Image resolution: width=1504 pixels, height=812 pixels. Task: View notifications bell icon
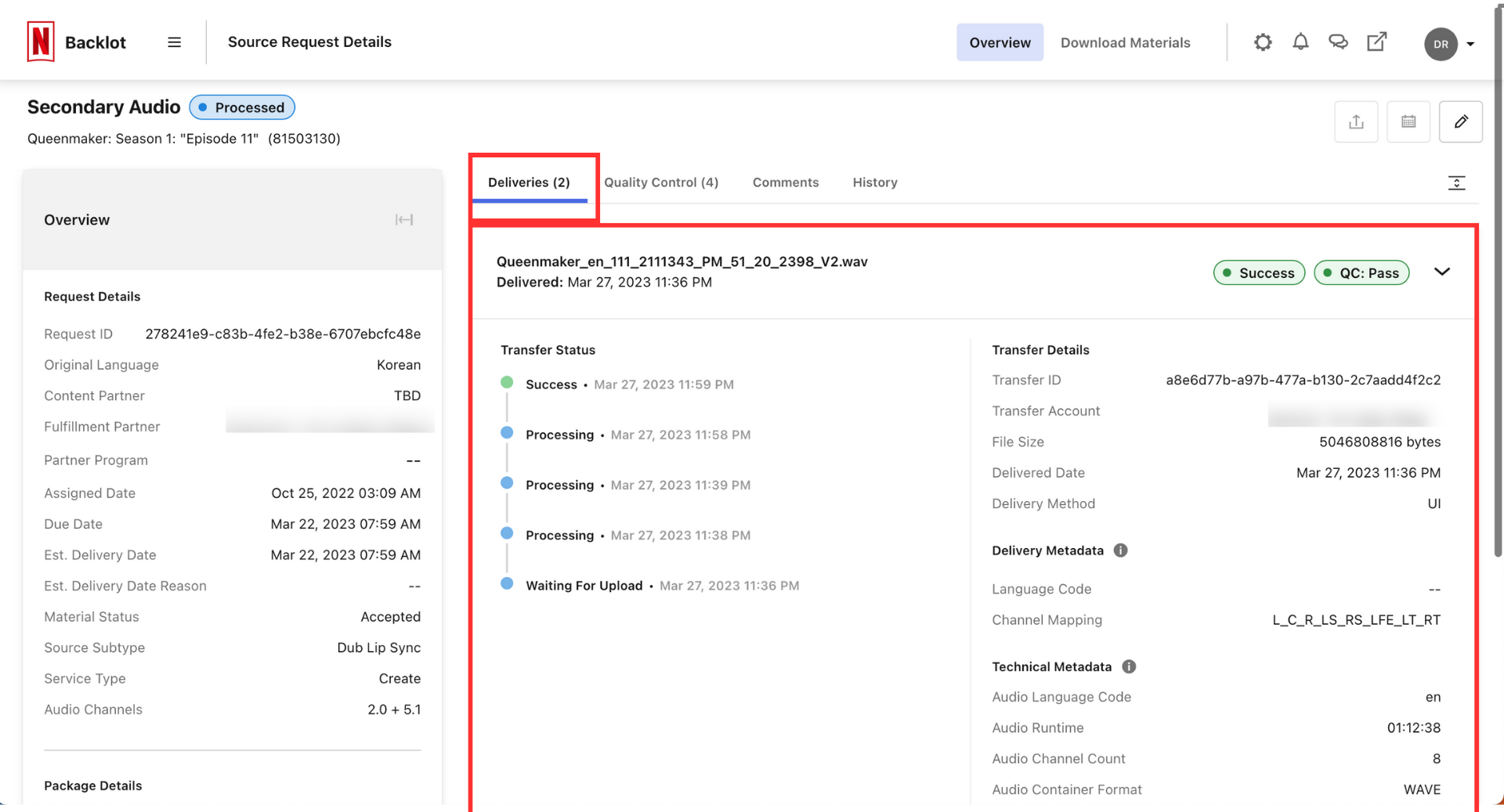tap(1300, 42)
